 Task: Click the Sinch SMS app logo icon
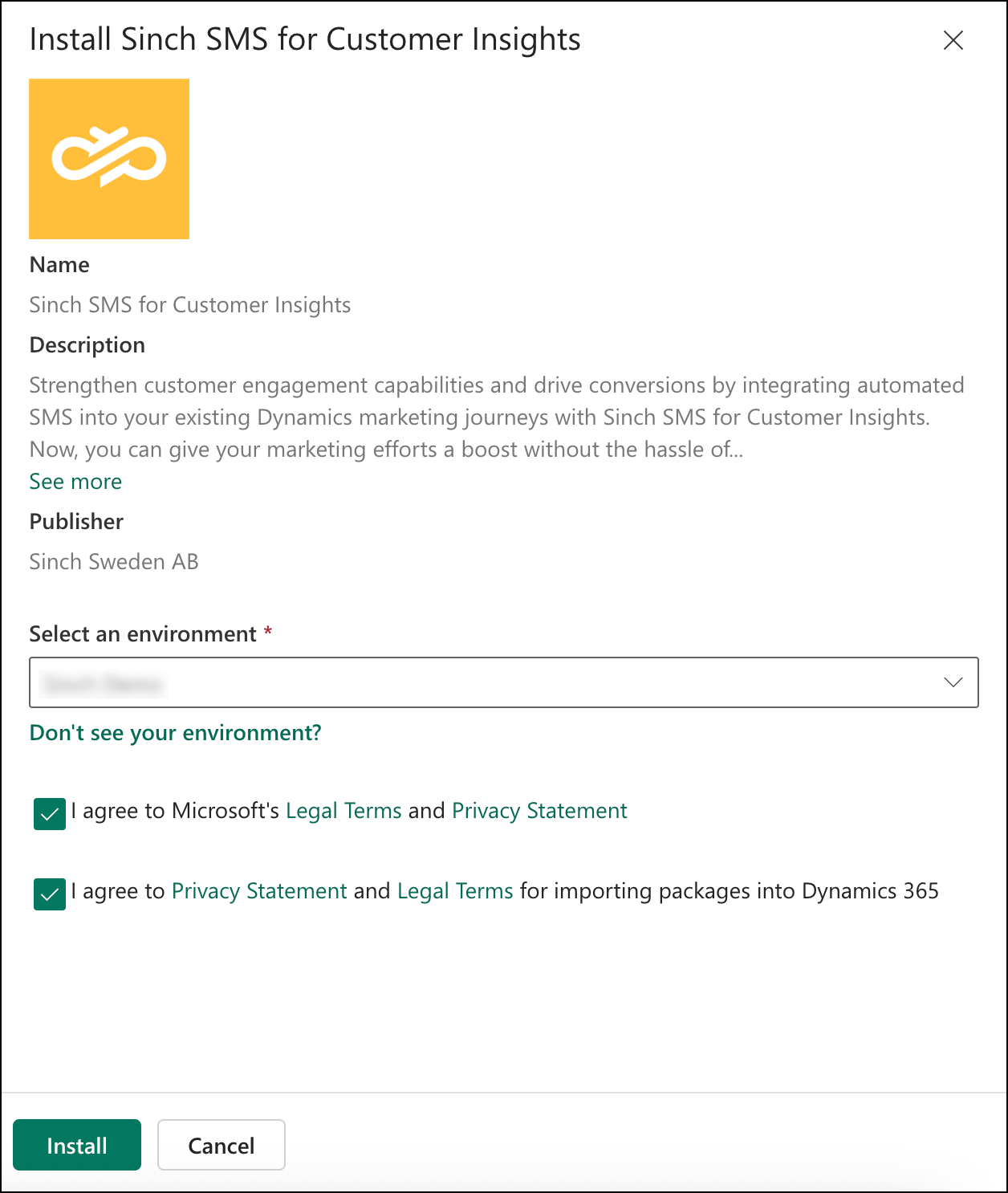point(108,158)
